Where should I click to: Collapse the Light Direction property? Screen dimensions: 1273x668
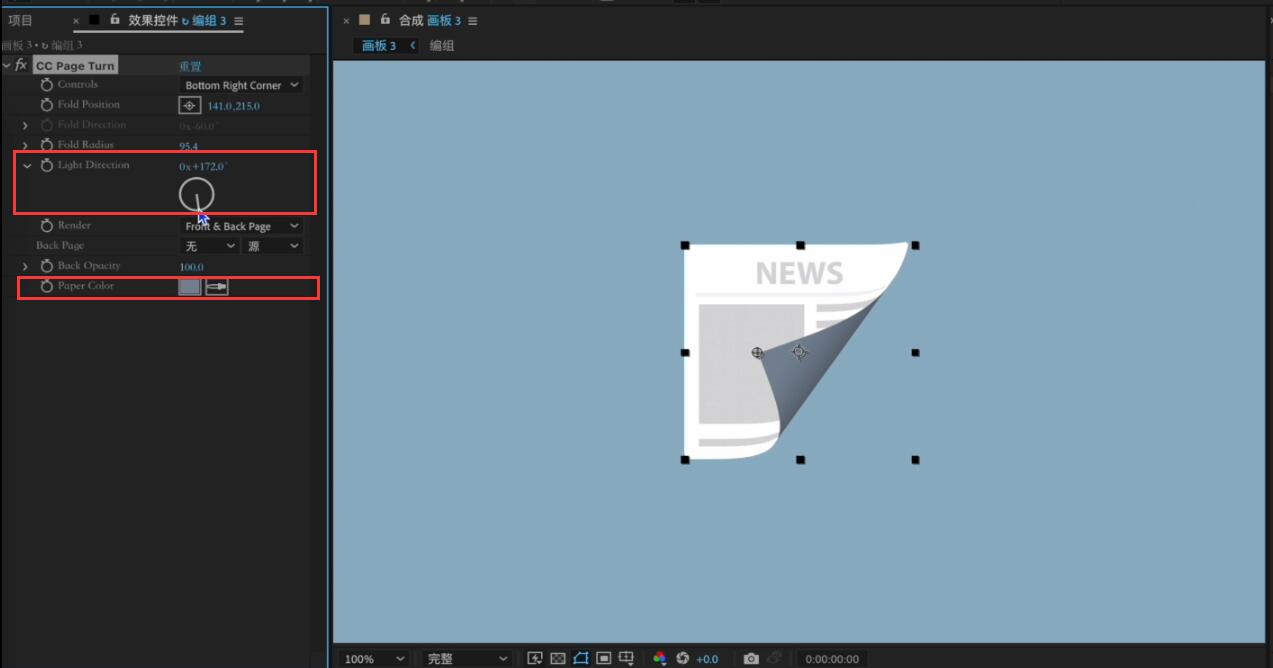(27, 165)
